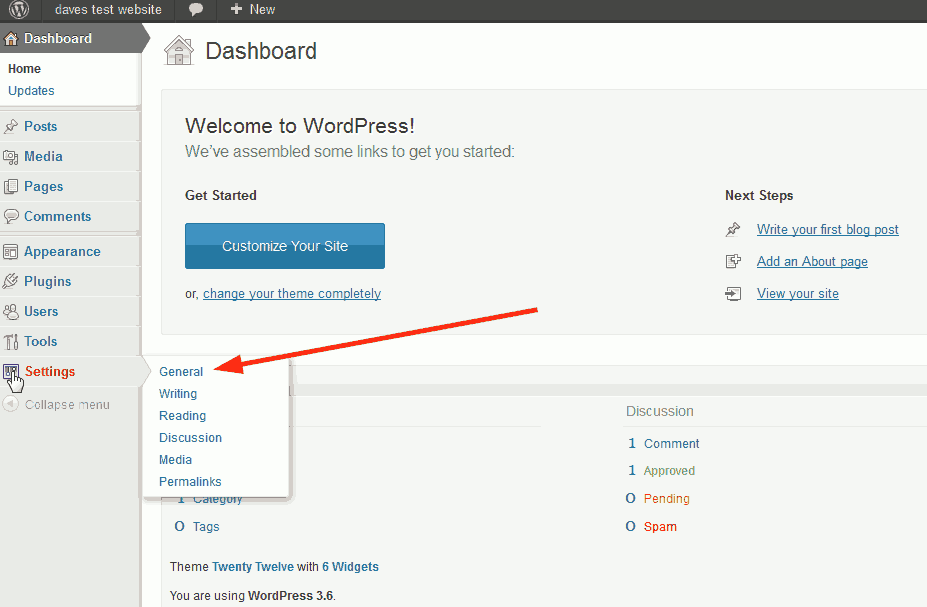Click the count number beside Spam
The width and height of the screenshot is (927, 607).
631,526
